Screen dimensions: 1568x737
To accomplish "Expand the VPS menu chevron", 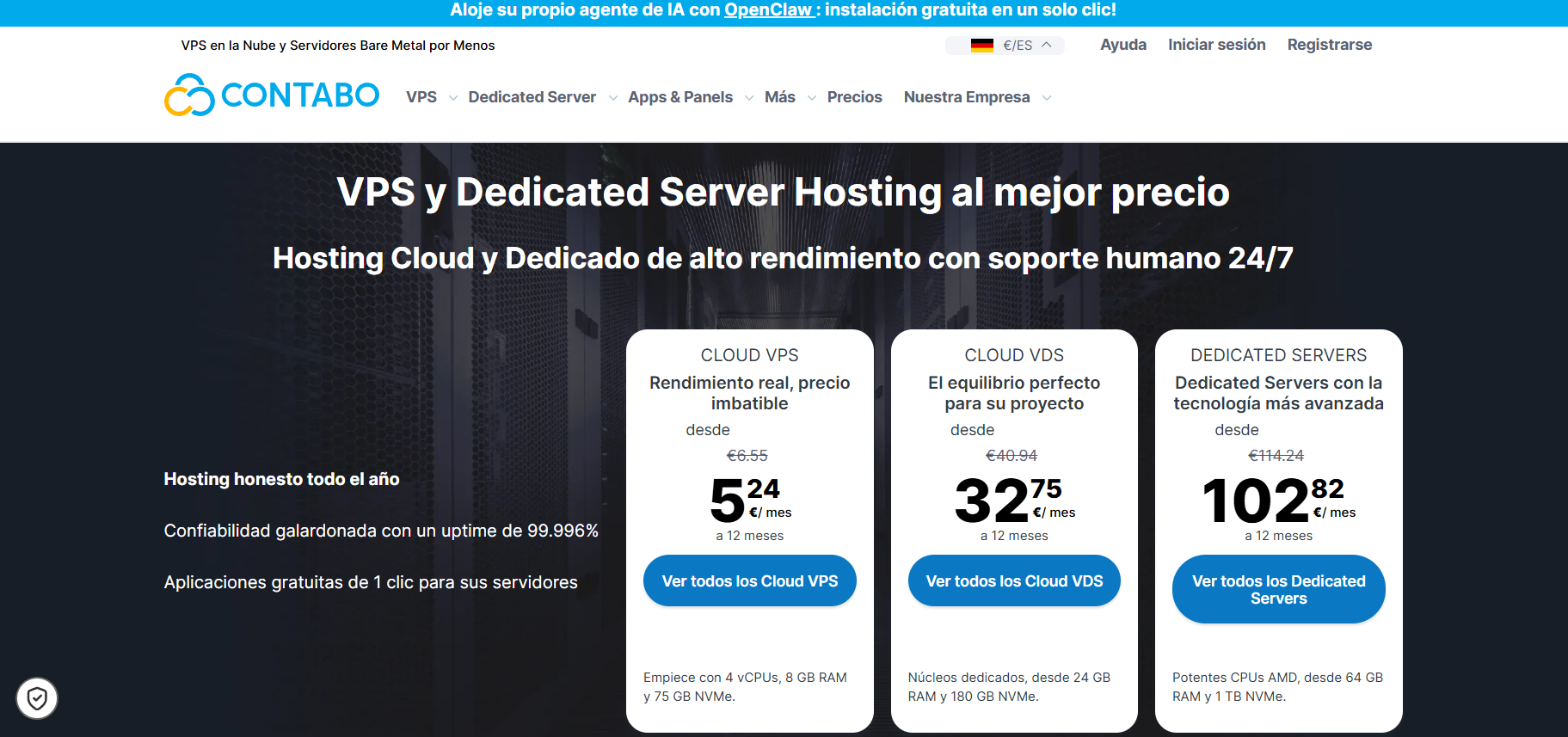I will (453, 98).
